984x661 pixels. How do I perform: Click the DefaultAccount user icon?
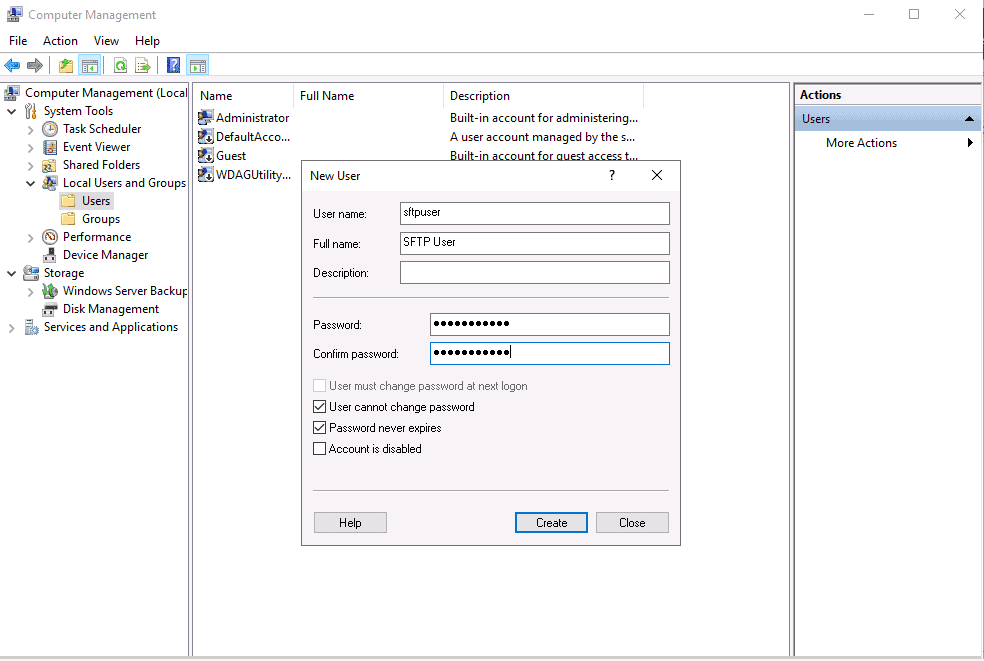click(x=205, y=136)
